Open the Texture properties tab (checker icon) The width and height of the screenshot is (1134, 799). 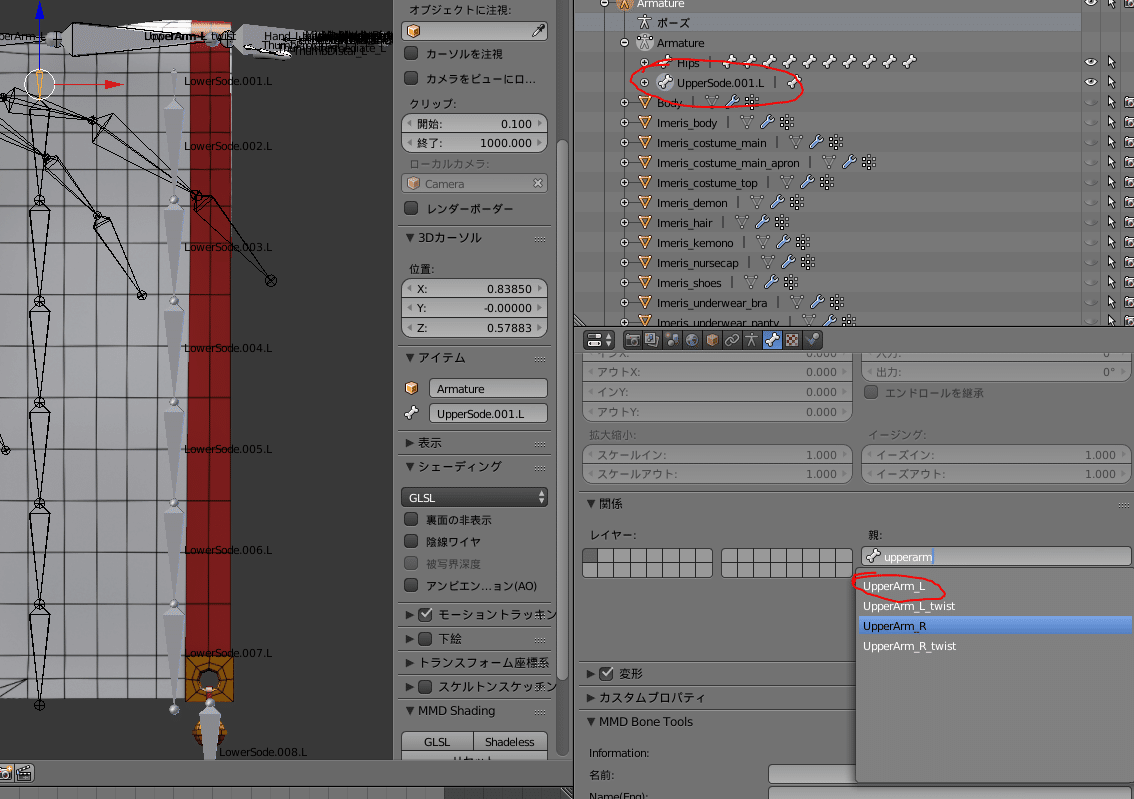pyautogui.click(x=793, y=340)
